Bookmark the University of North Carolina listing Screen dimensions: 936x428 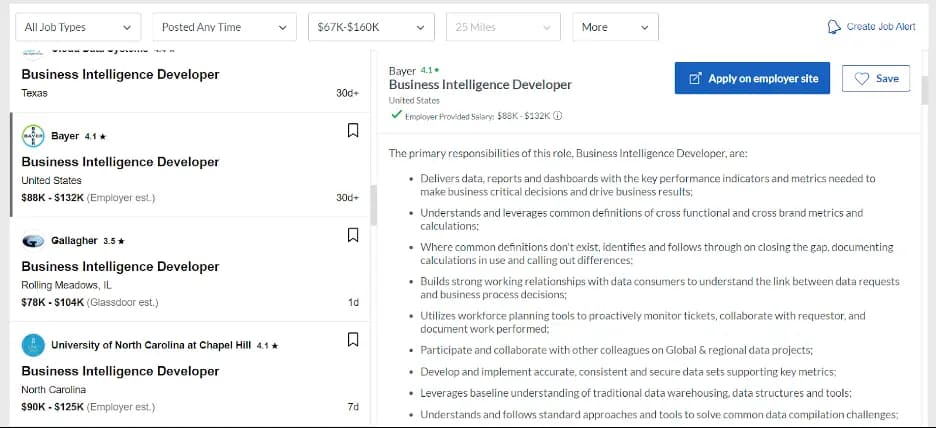pyautogui.click(x=353, y=340)
